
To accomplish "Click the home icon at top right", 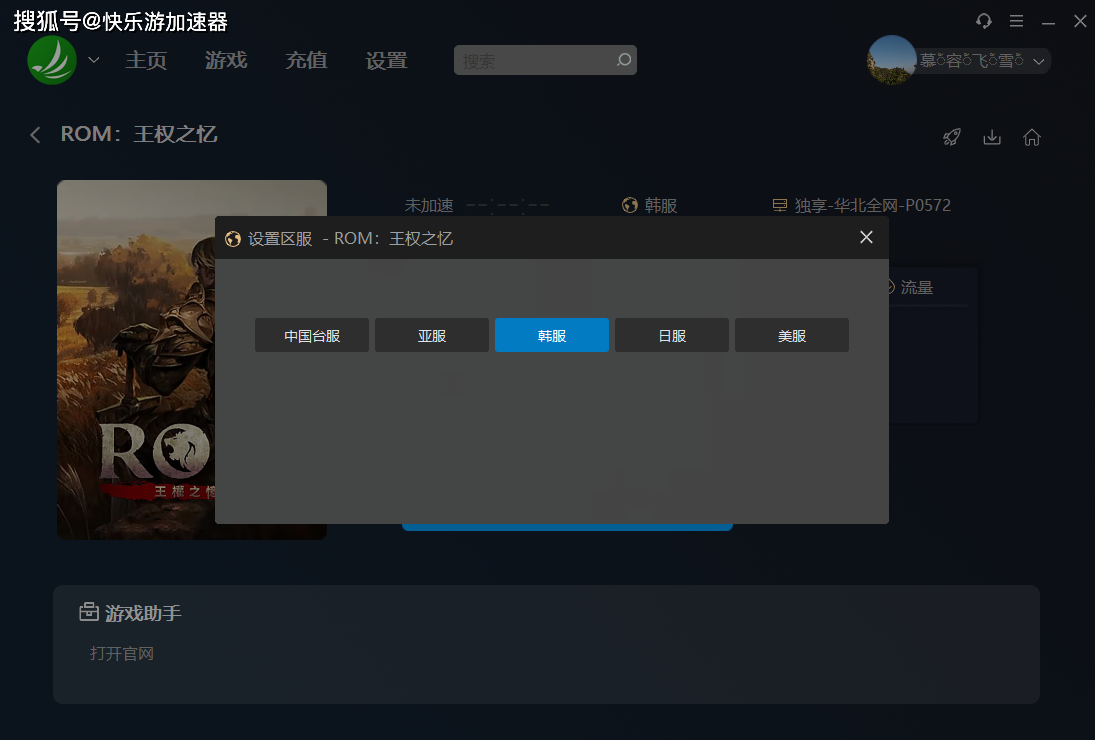I will click(1032, 138).
